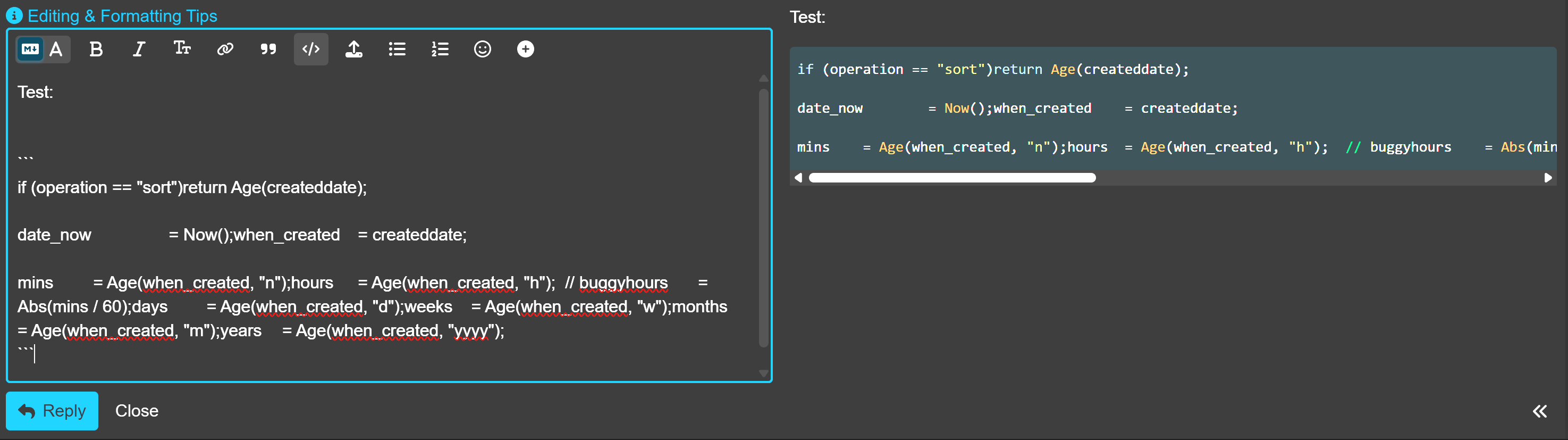Place cursor on 'if (operation == "sort")' editor line
Viewport: 1568px width, 440px height.
tap(192, 187)
